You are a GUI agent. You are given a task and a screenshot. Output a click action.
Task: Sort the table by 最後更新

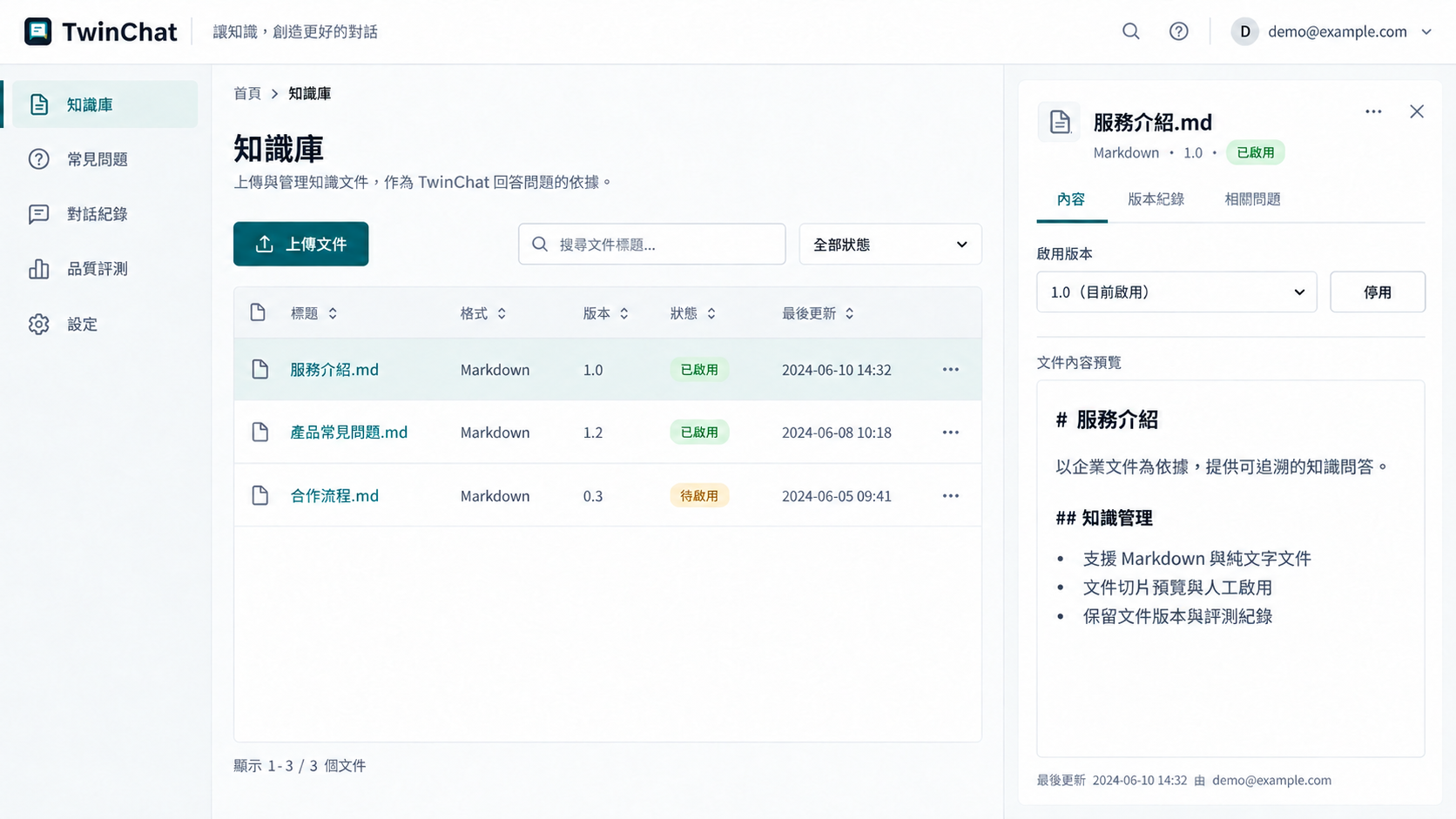click(x=818, y=313)
